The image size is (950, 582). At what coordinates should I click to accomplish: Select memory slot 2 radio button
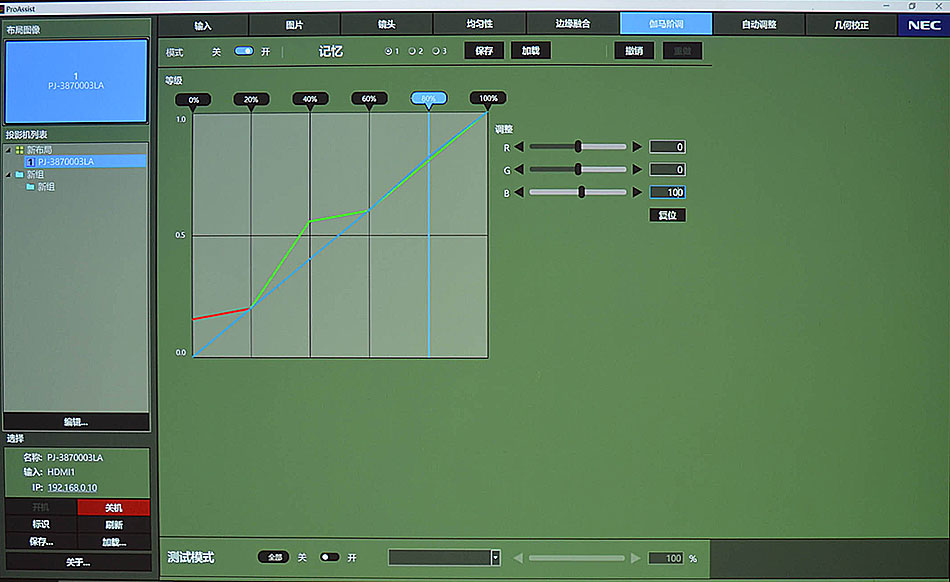click(x=412, y=51)
